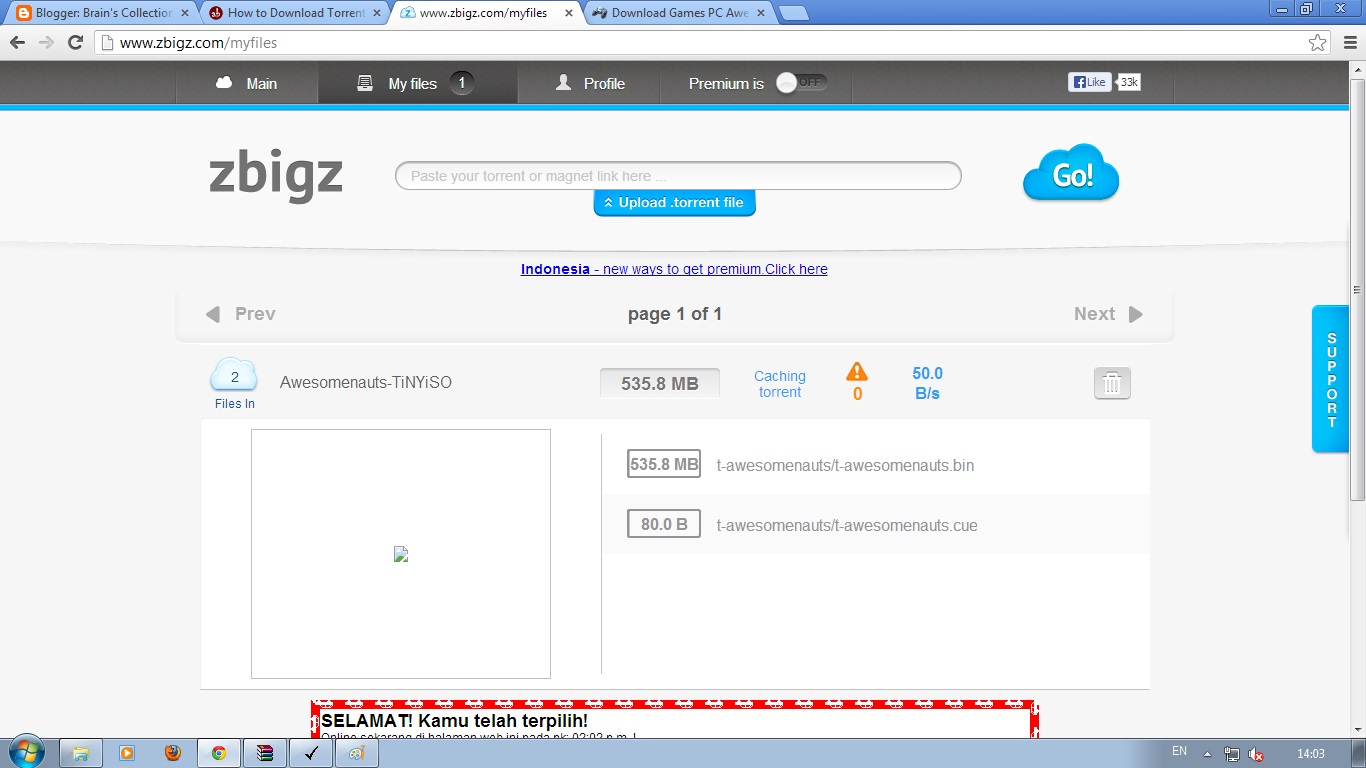The image size is (1366, 768).
Task: Click the 50.0 B/s speed text
Action: click(x=927, y=383)
